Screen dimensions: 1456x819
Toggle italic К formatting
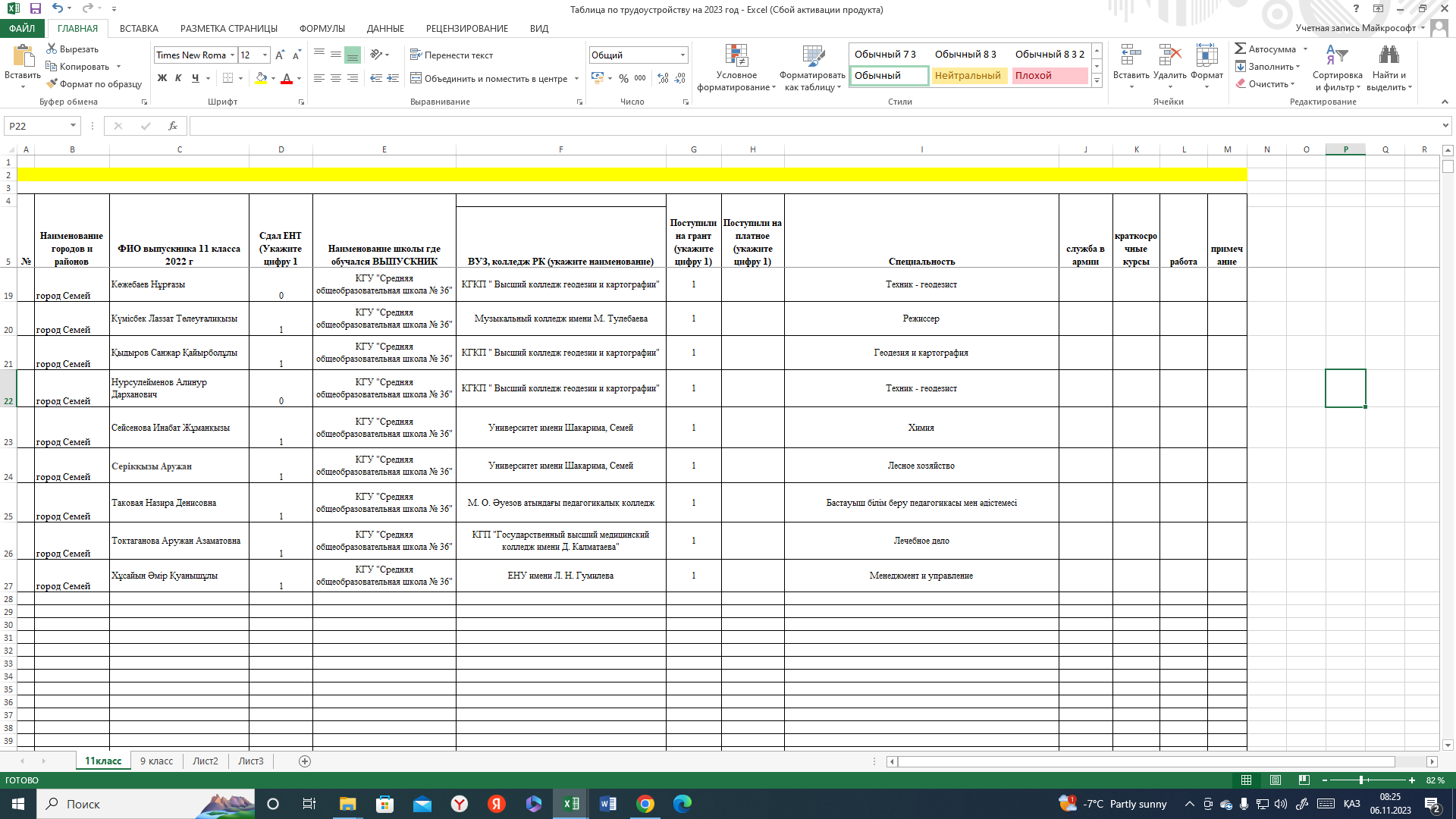point(178,78)
